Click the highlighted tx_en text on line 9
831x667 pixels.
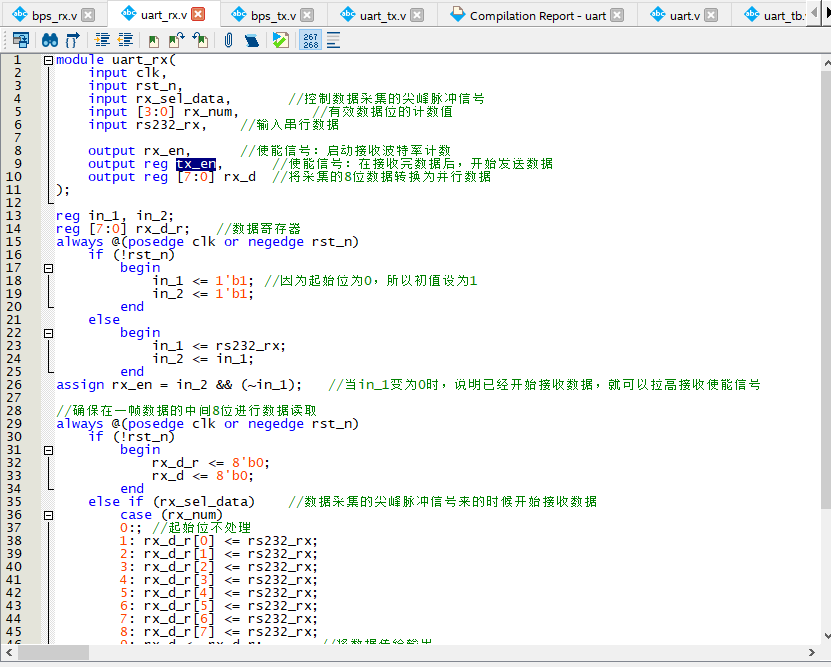[x=196, y=164]
